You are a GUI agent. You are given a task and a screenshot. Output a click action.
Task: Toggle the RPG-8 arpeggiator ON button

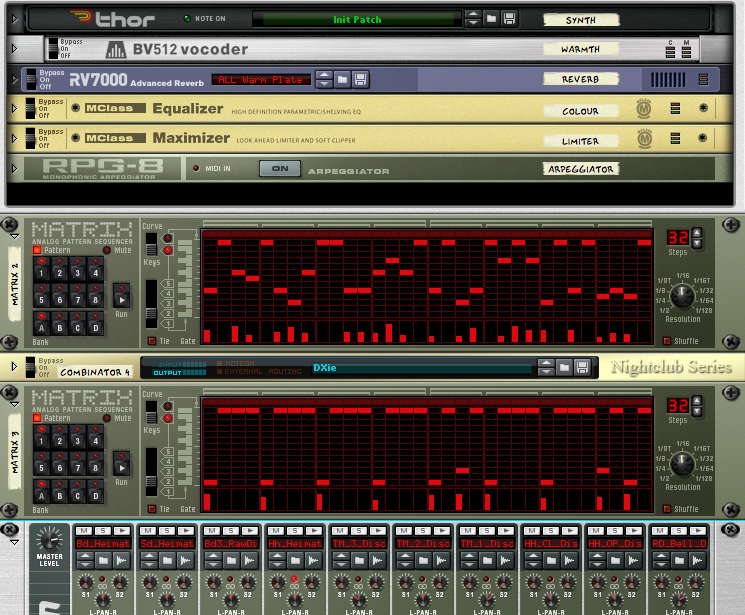[280, 168]
